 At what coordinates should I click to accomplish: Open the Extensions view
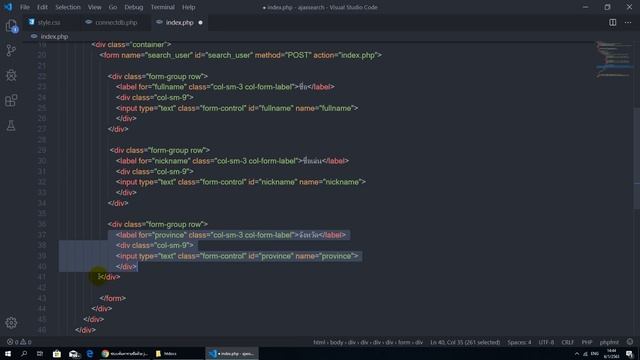click(11, 100)
